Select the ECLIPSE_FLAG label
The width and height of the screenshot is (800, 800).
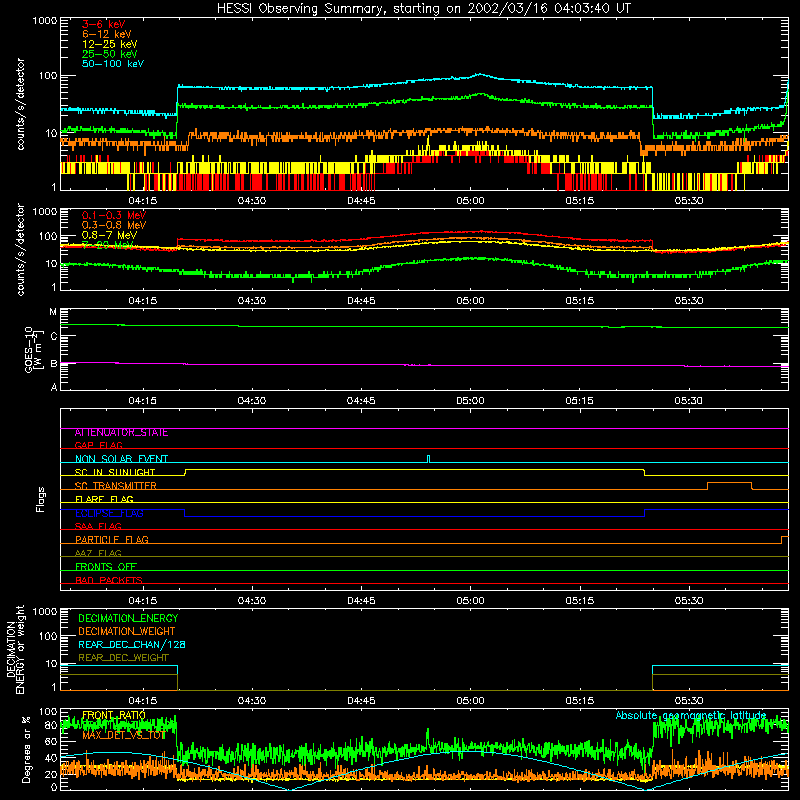(109, 513)
